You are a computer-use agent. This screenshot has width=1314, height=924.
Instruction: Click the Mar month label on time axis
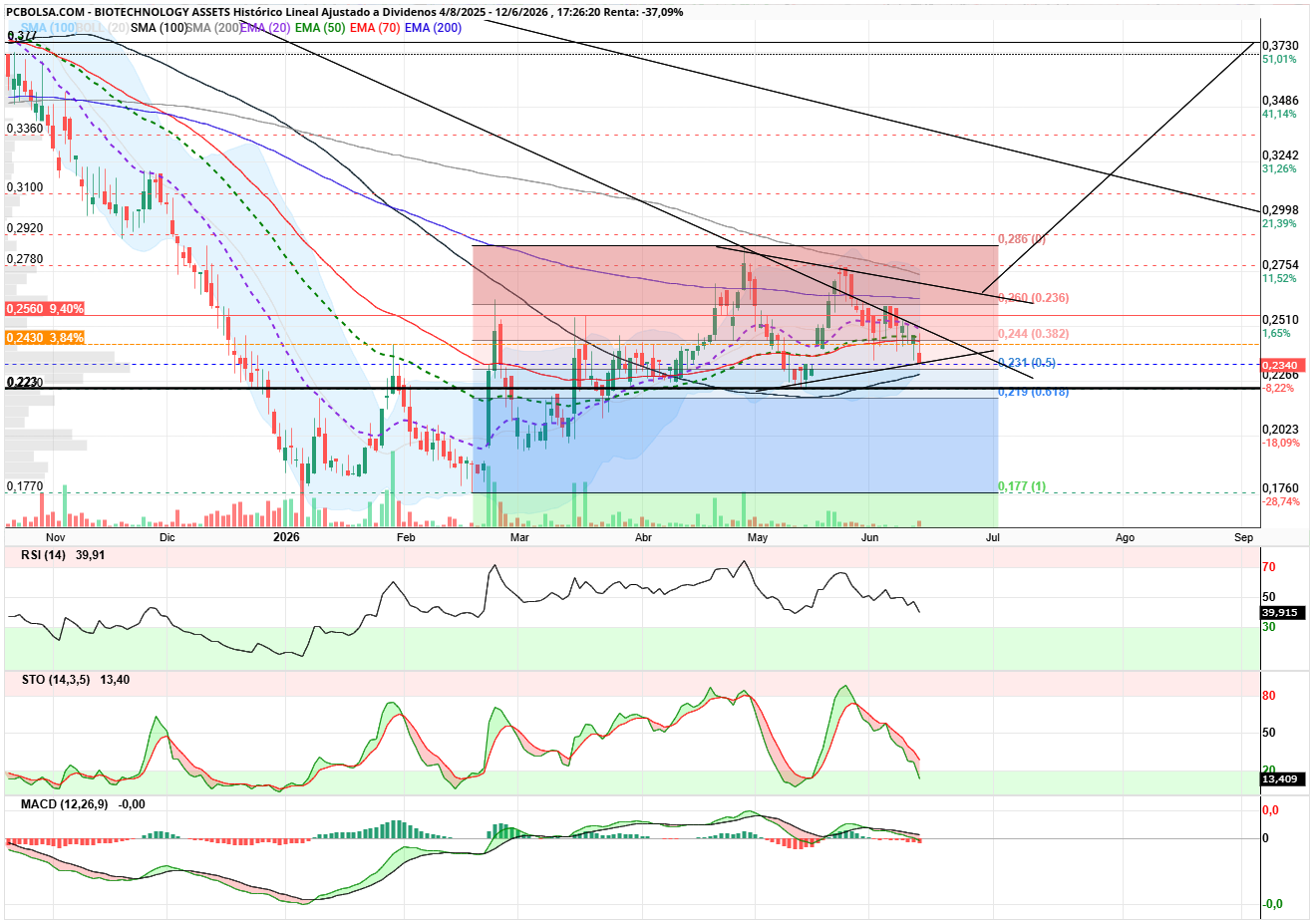click(x=519, y=537)
